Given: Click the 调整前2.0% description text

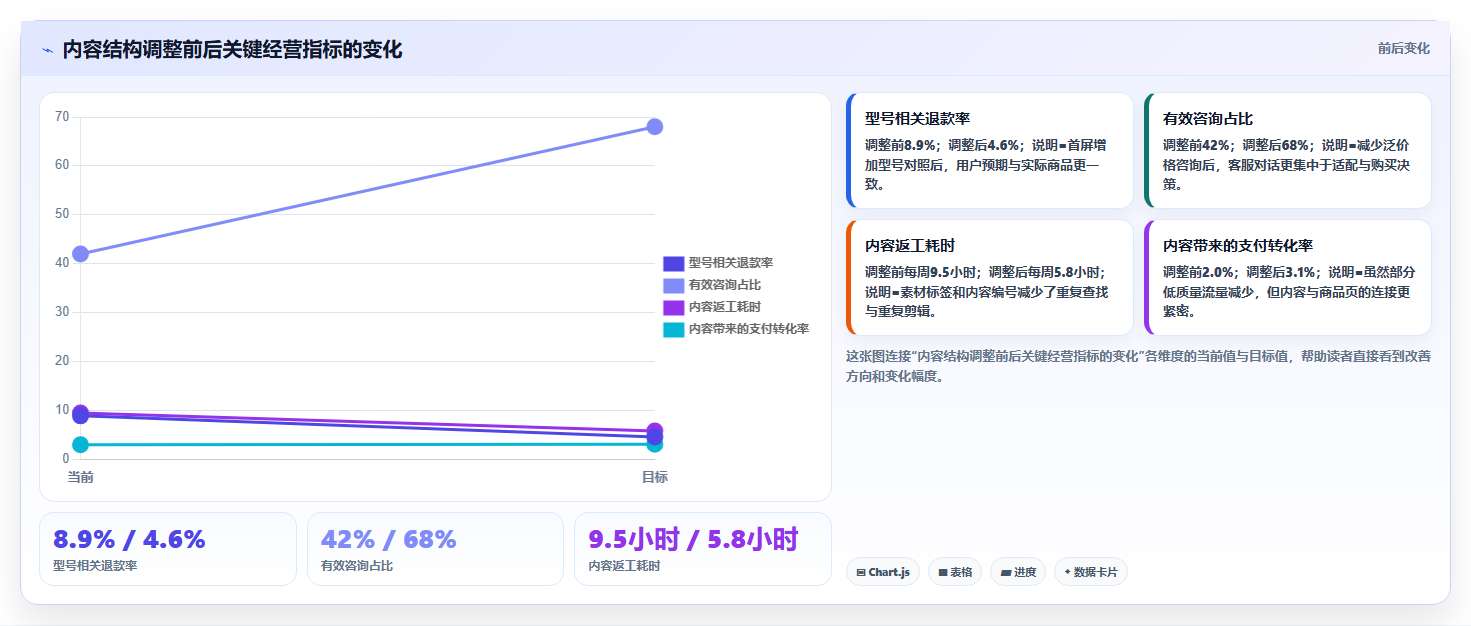Looking at the screenshot, I should click(1289, 291).
